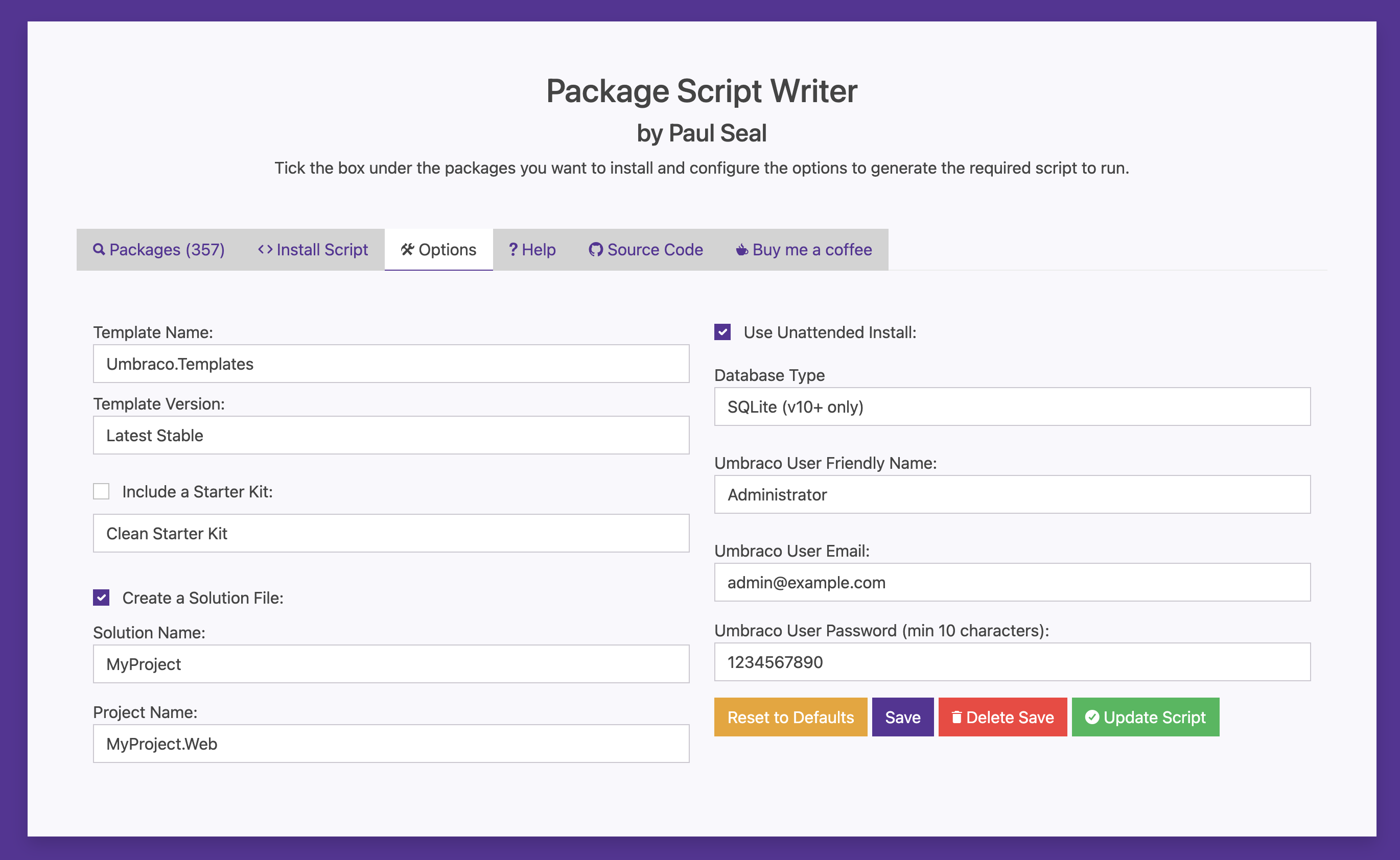Click the green Update Script button

1146,717
